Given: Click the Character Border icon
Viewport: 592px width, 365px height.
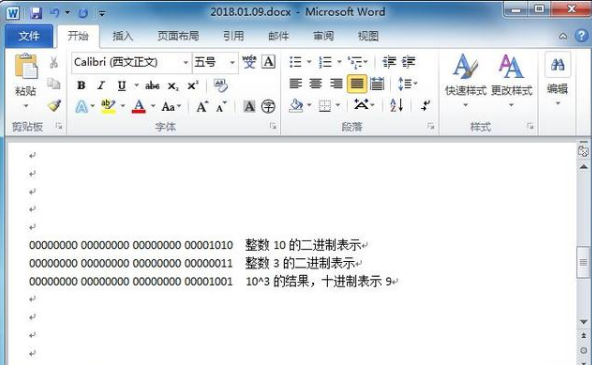Looking at the screenshot, I should 269,62.
